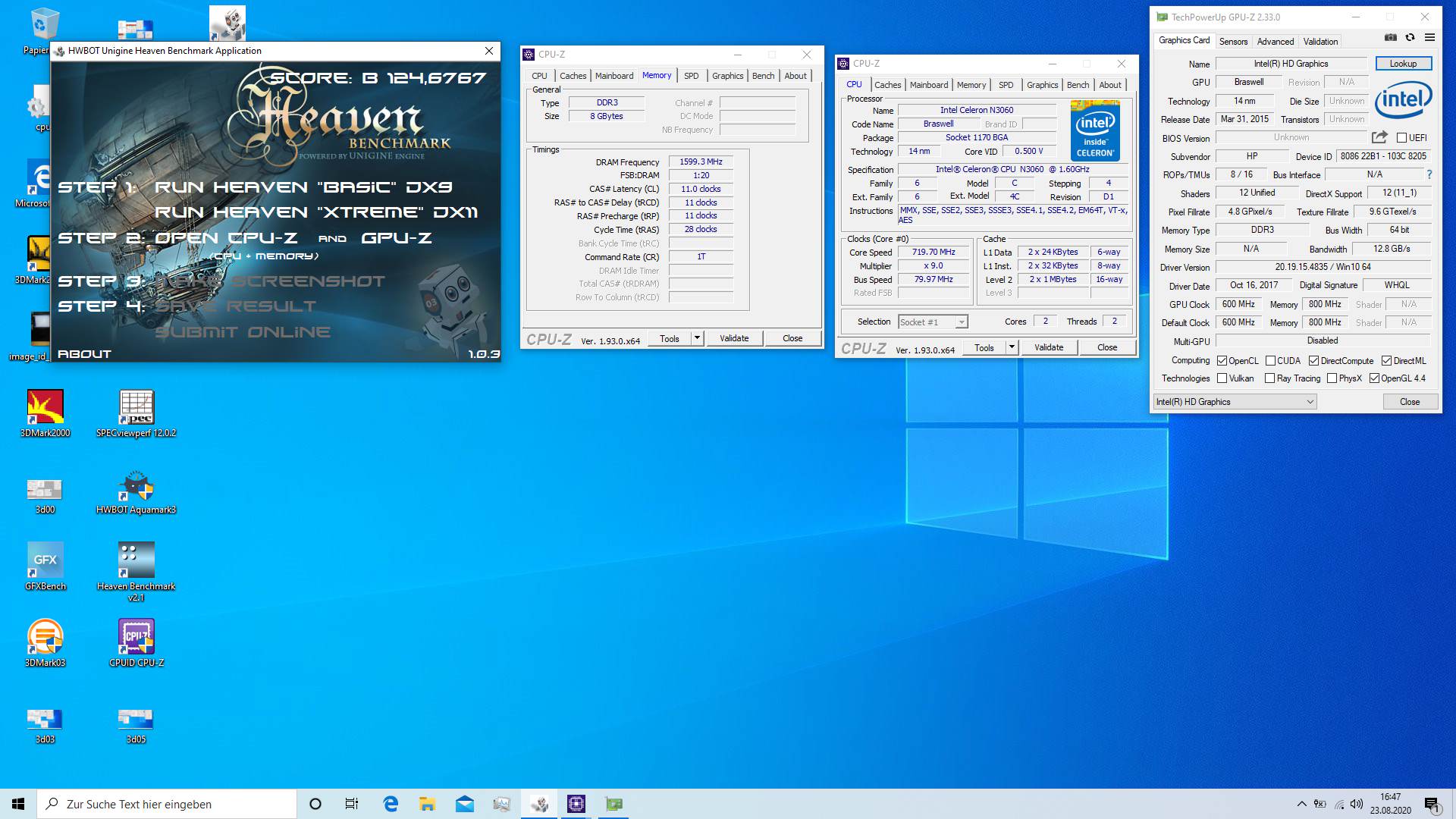Click the GPU-Z refresh icon
This screenshot has height=819, width=1456.
pyautogui.click(x=1410, y=37)
